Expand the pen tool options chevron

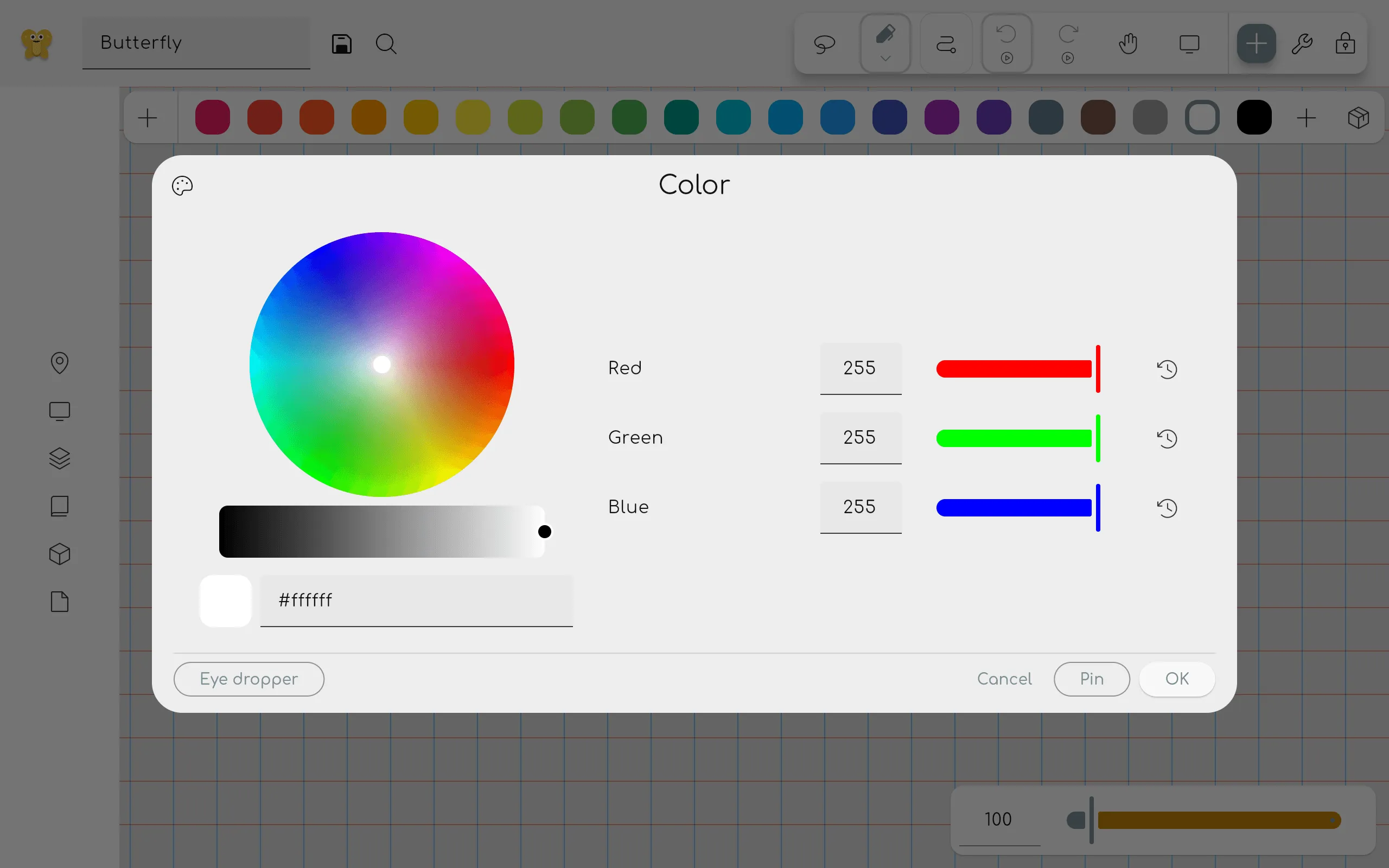click(x=884, y=59)
